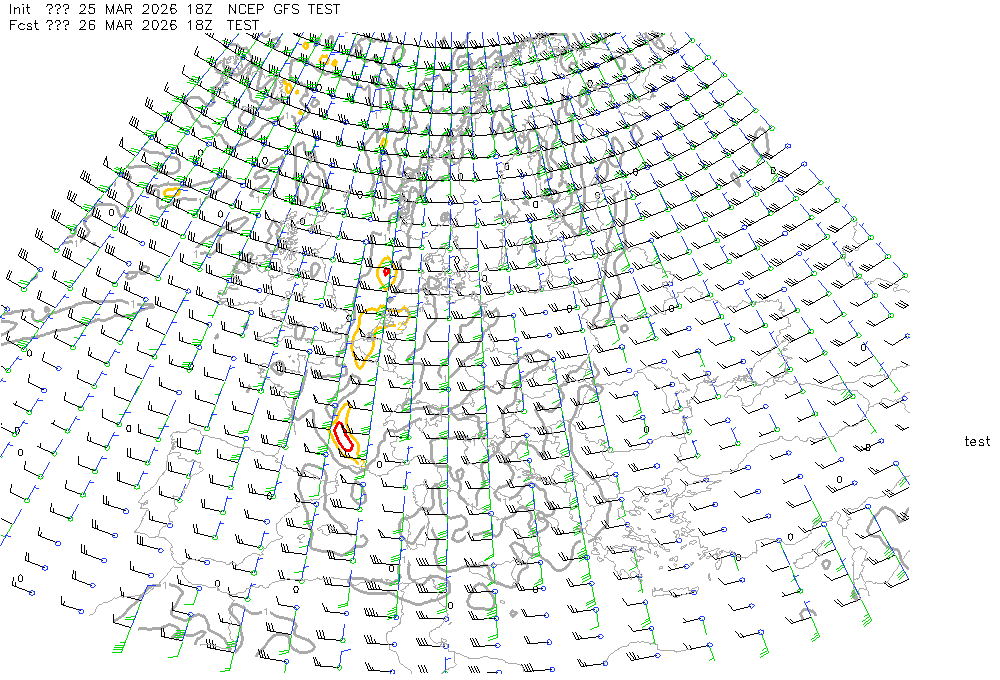This screenshot has height=680, width=1000.
Task: Click the "test" label on the right side
Action: tap(977, 441)
